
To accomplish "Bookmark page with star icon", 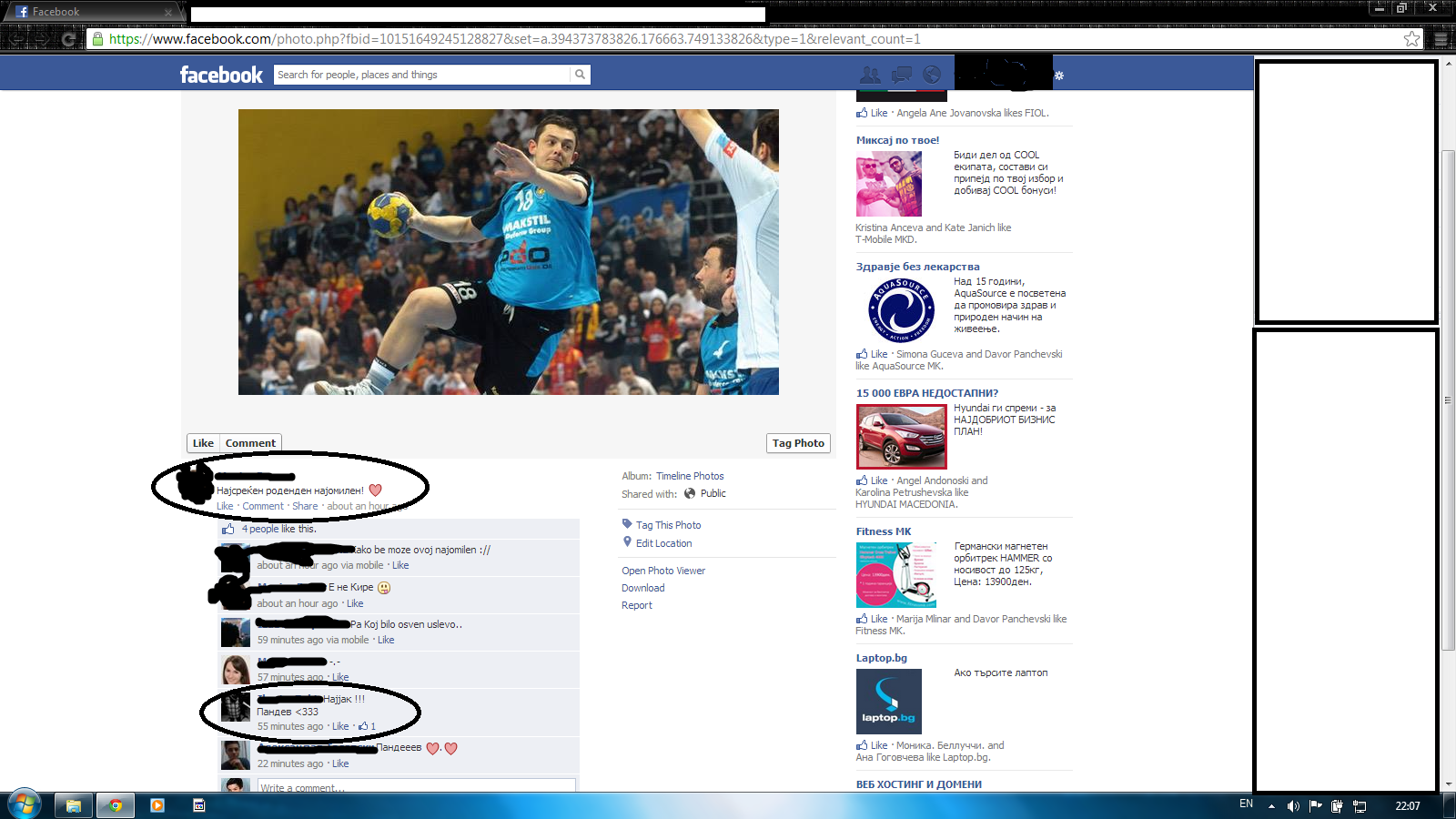I will (1411, 39).
